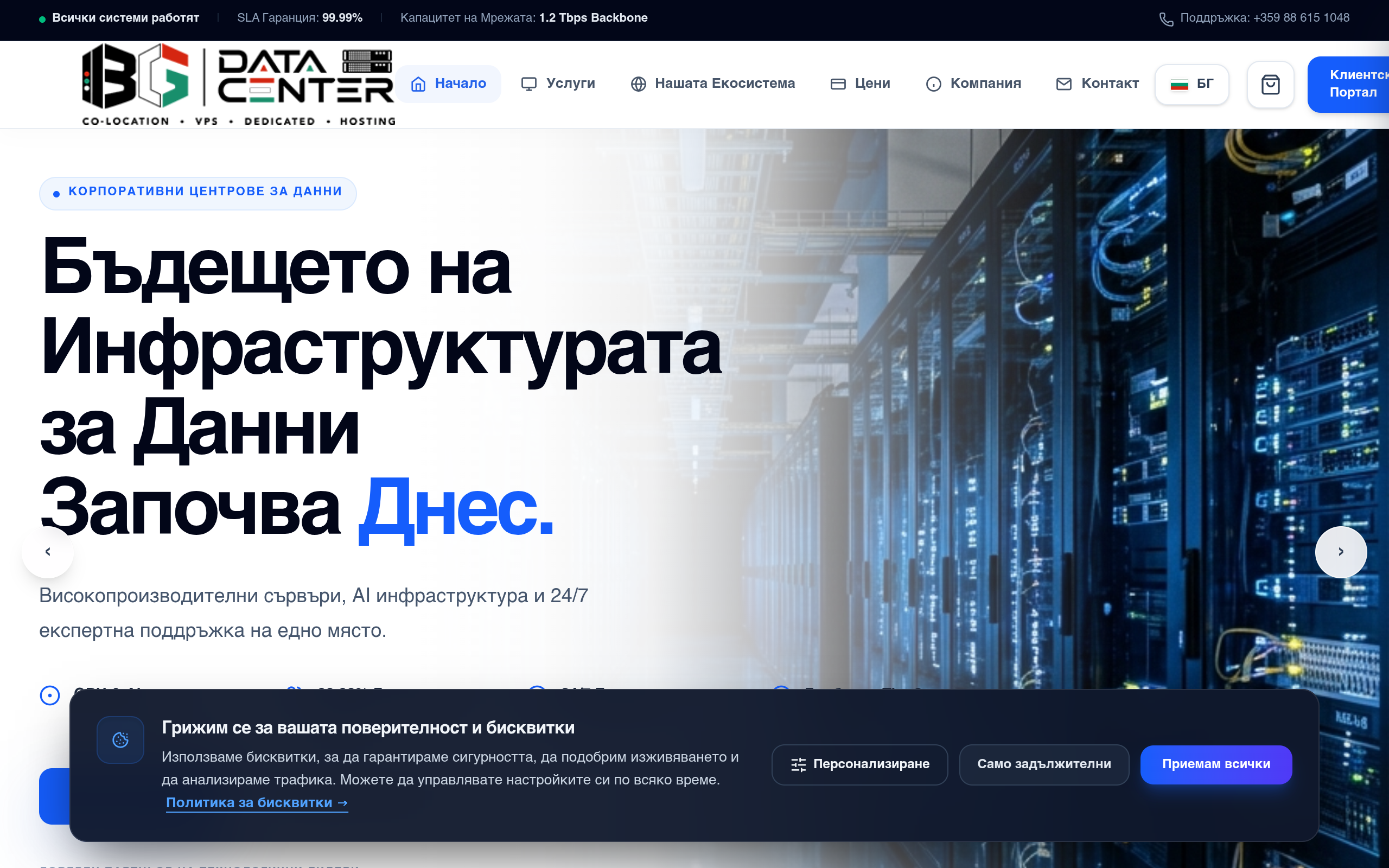Click the BG Data Center logo

[239, 85]
